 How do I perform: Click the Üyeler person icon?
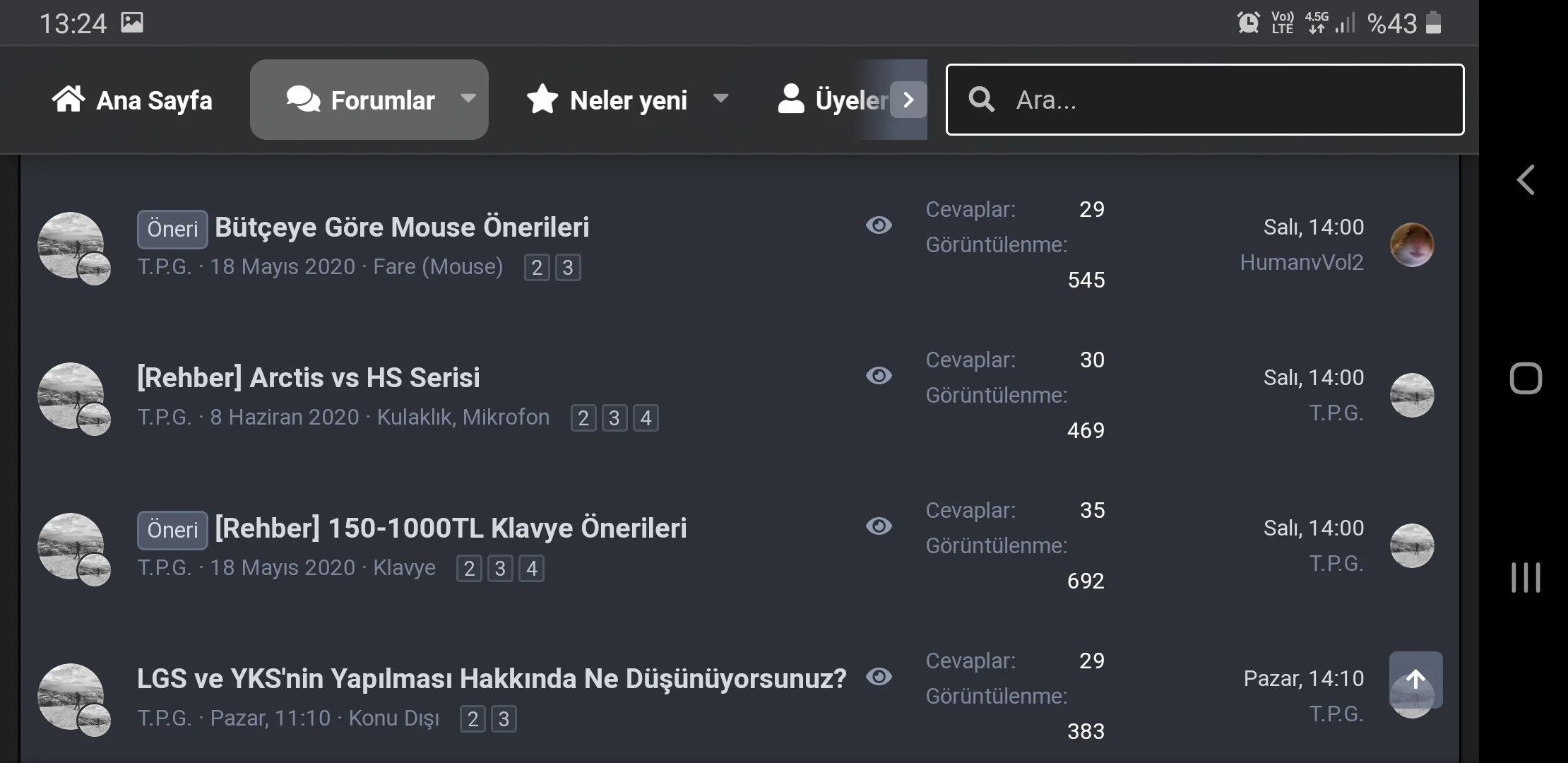click(791, 100)
